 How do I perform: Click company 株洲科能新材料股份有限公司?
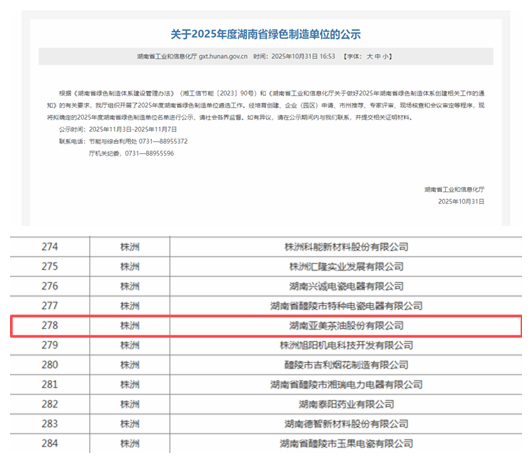click(346, 247)
